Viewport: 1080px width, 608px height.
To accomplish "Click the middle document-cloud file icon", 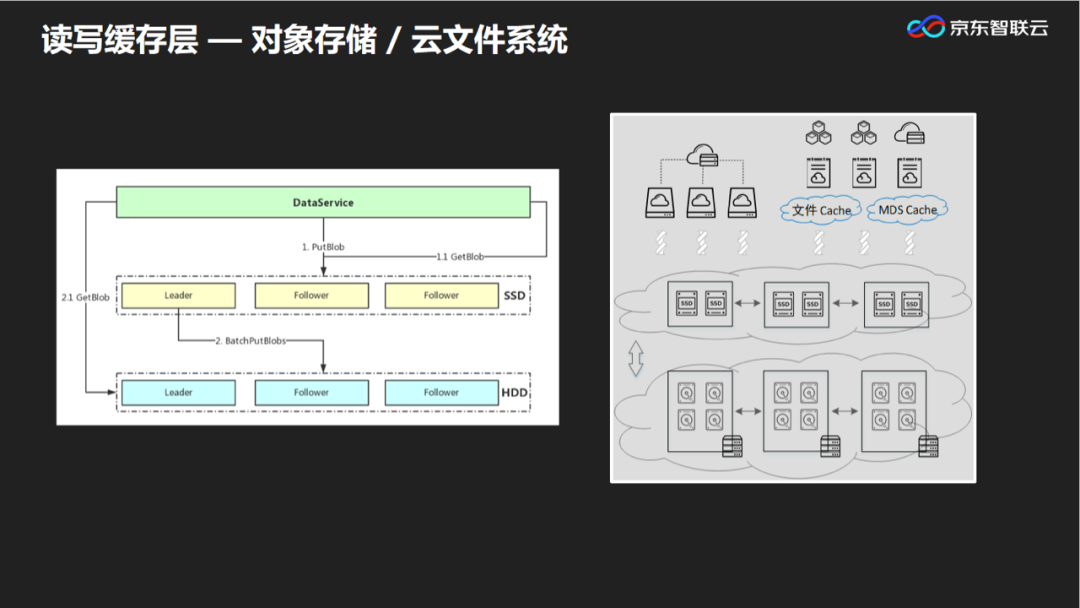I will 864,173.
